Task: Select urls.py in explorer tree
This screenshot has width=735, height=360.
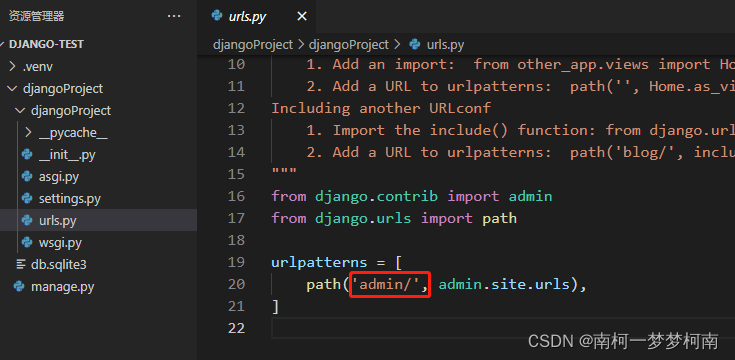Action: tap(98, 220)
